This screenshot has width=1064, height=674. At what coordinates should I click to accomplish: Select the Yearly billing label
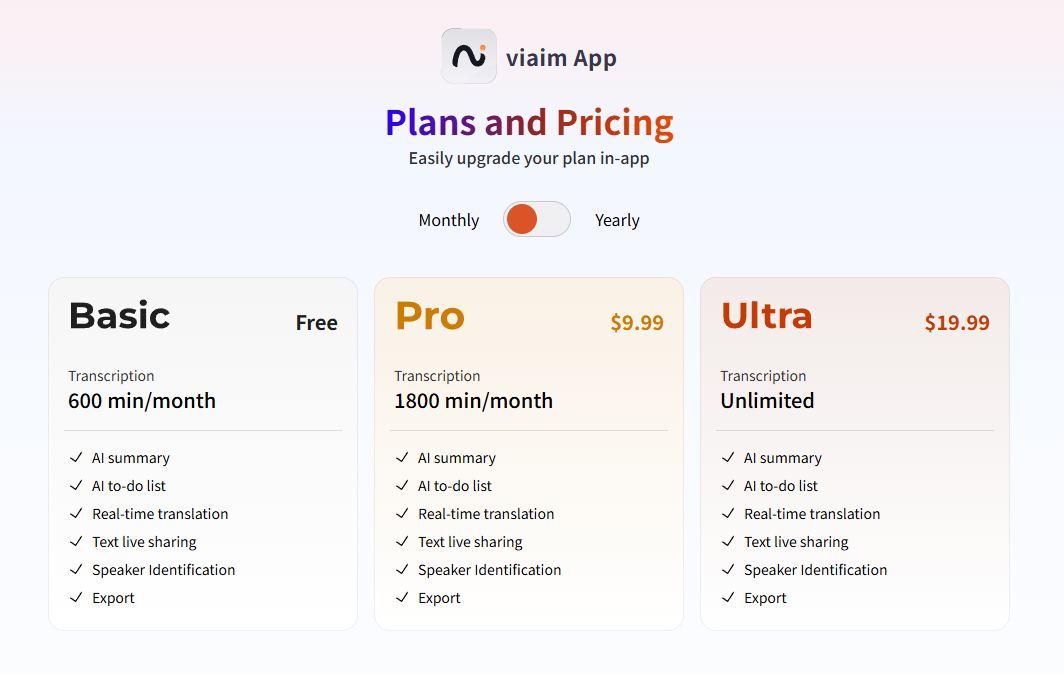pos(618,221)
